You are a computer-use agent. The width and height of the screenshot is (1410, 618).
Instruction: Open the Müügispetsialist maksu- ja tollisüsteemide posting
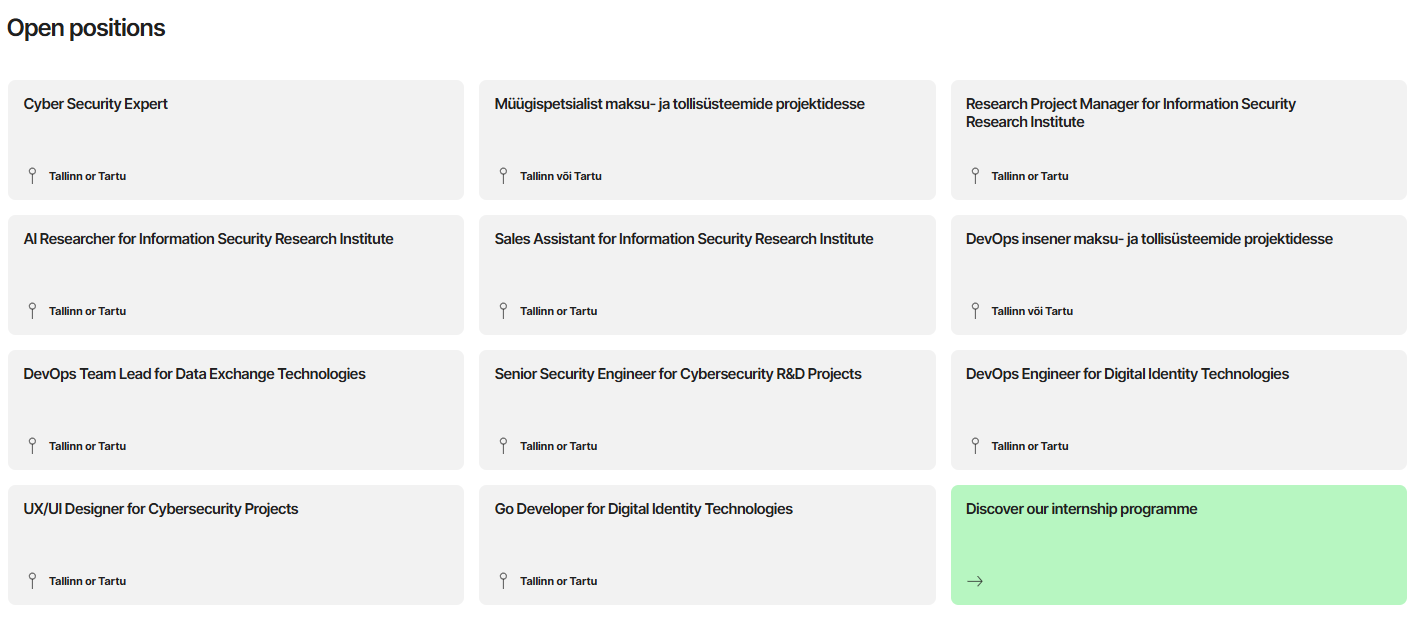click(x=707, y=140)
